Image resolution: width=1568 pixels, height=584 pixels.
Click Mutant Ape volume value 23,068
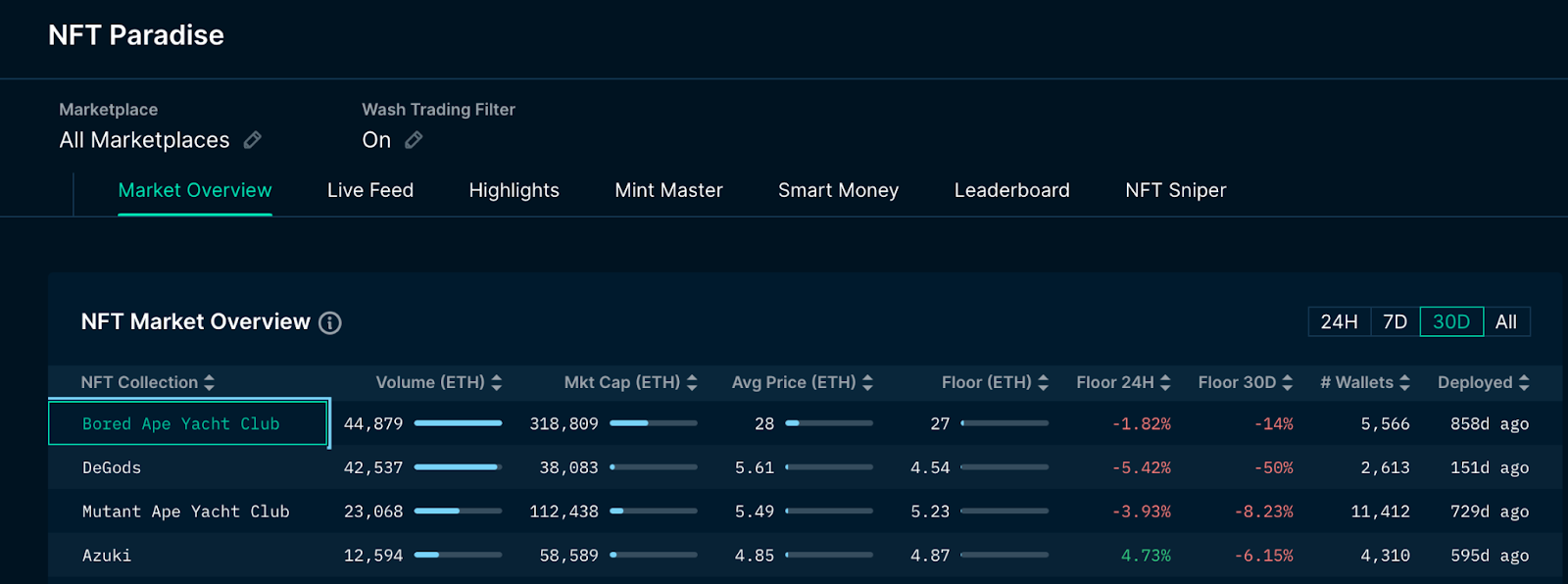click(373, 511)
